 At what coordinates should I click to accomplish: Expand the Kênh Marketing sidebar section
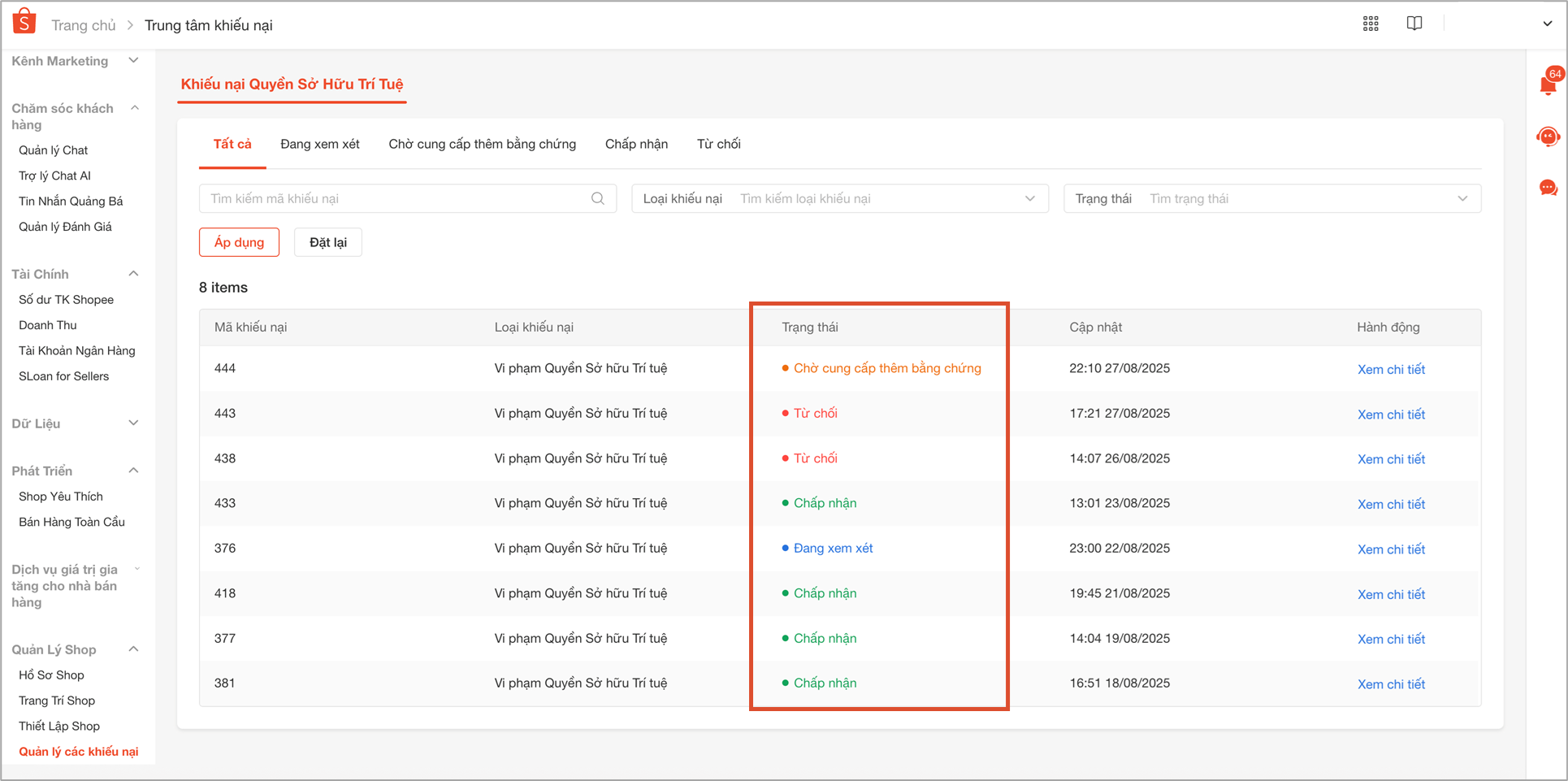134,61
